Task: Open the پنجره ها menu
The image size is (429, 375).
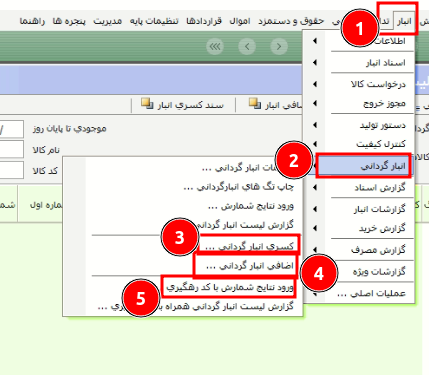Action: point(69,21)
